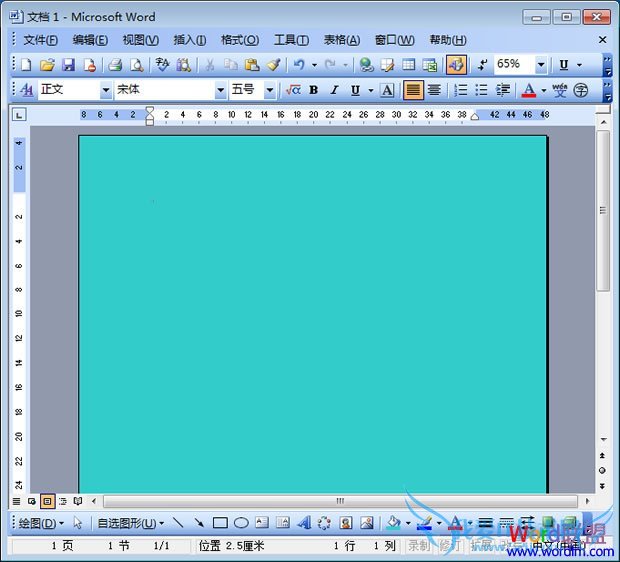This screenshot has width=620, height=562.
Task: Toggle the Align Left button
Action: (413, 90)
